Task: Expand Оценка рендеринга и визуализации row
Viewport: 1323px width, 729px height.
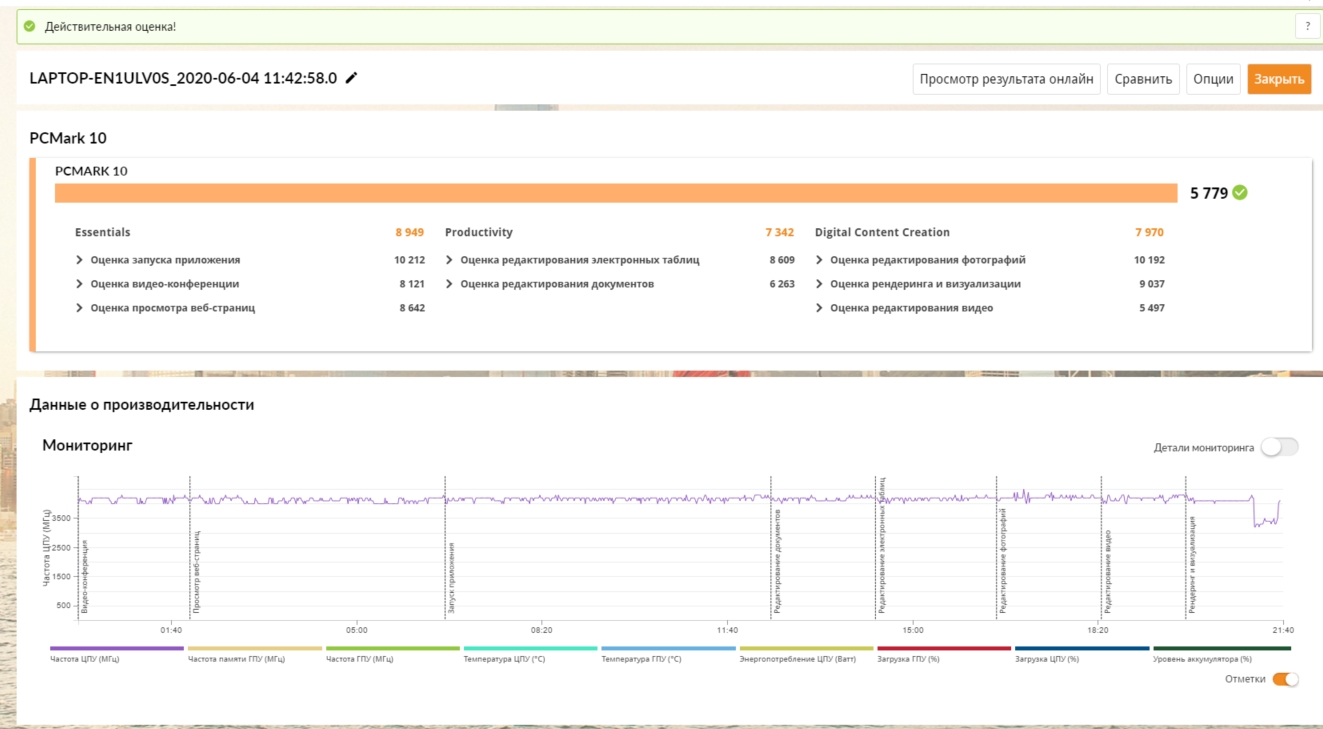Action: 918,284
